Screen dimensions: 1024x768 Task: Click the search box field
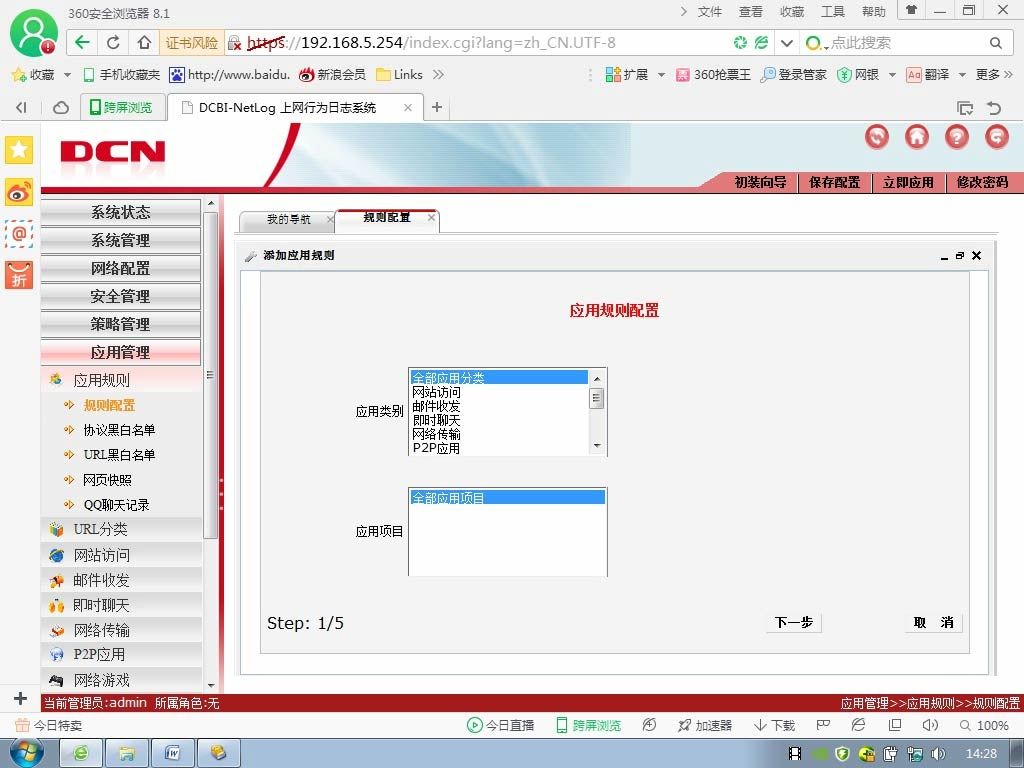[x=904, y=43]
